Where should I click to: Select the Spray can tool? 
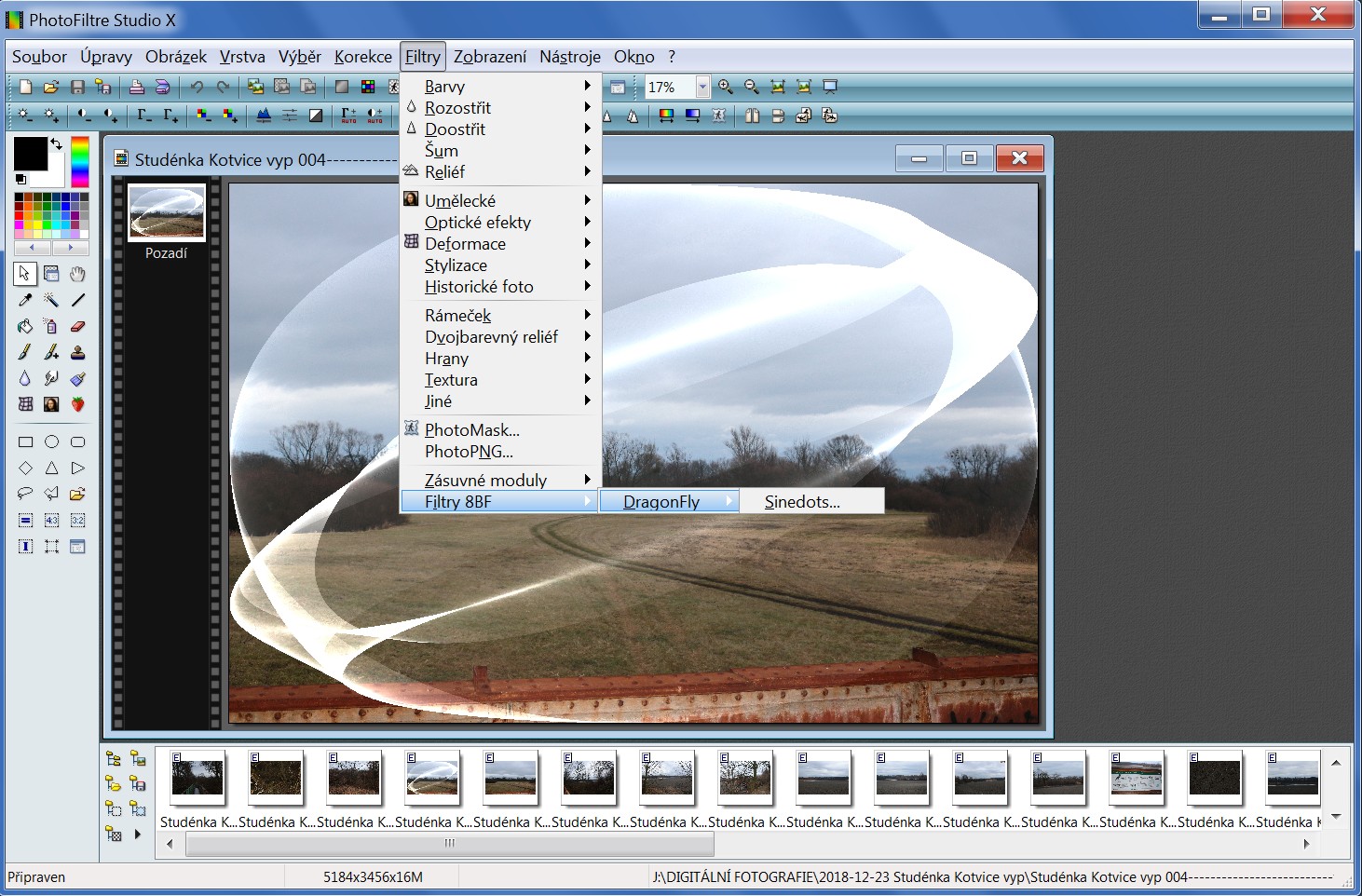(x=51, y=326)
